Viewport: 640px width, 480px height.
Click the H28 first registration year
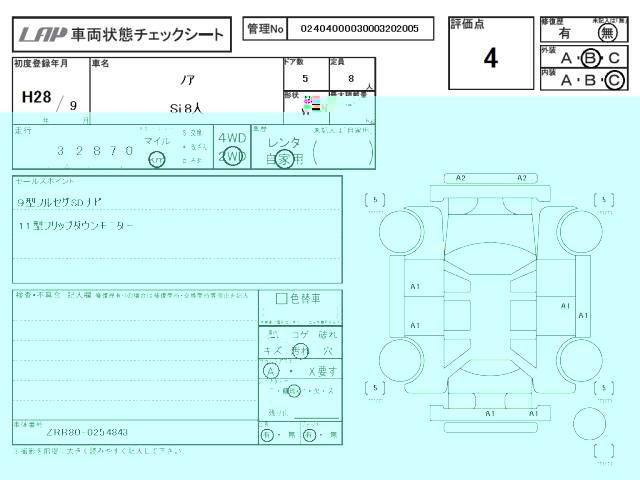pyautogui.click(x=35, y=97)
